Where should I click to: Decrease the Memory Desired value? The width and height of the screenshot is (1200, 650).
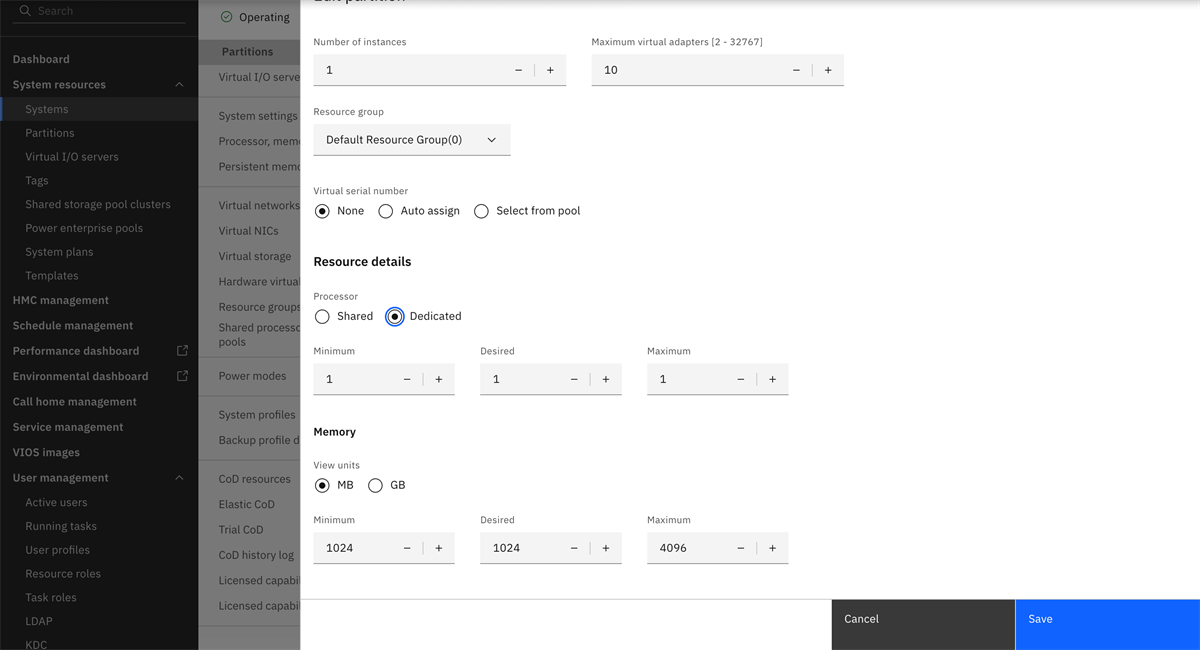click(574, 548)
